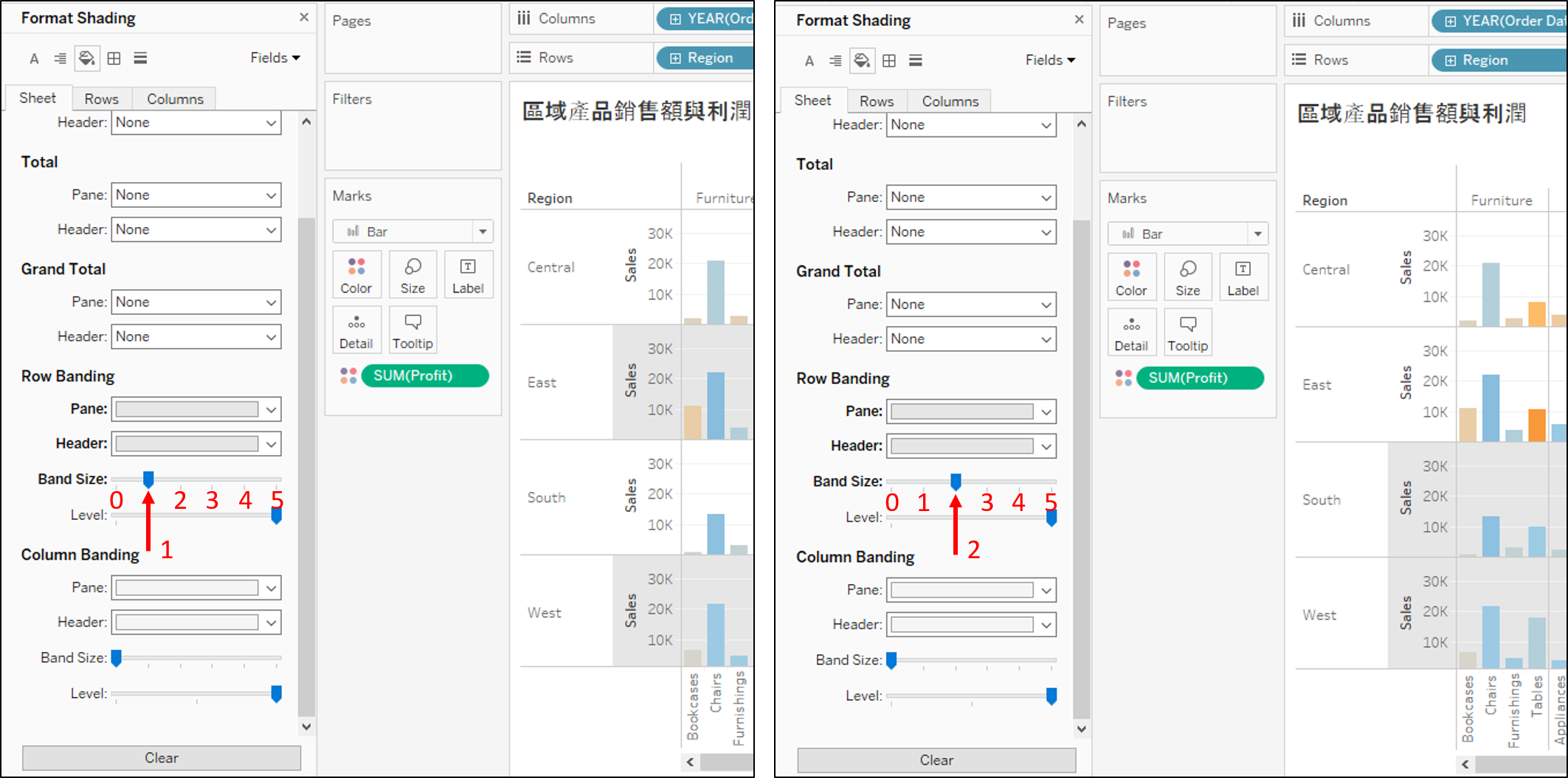Select the Borders format icon in right panel
The width and height of the screenshot is (1568, 778).
(x=889, y=61)
